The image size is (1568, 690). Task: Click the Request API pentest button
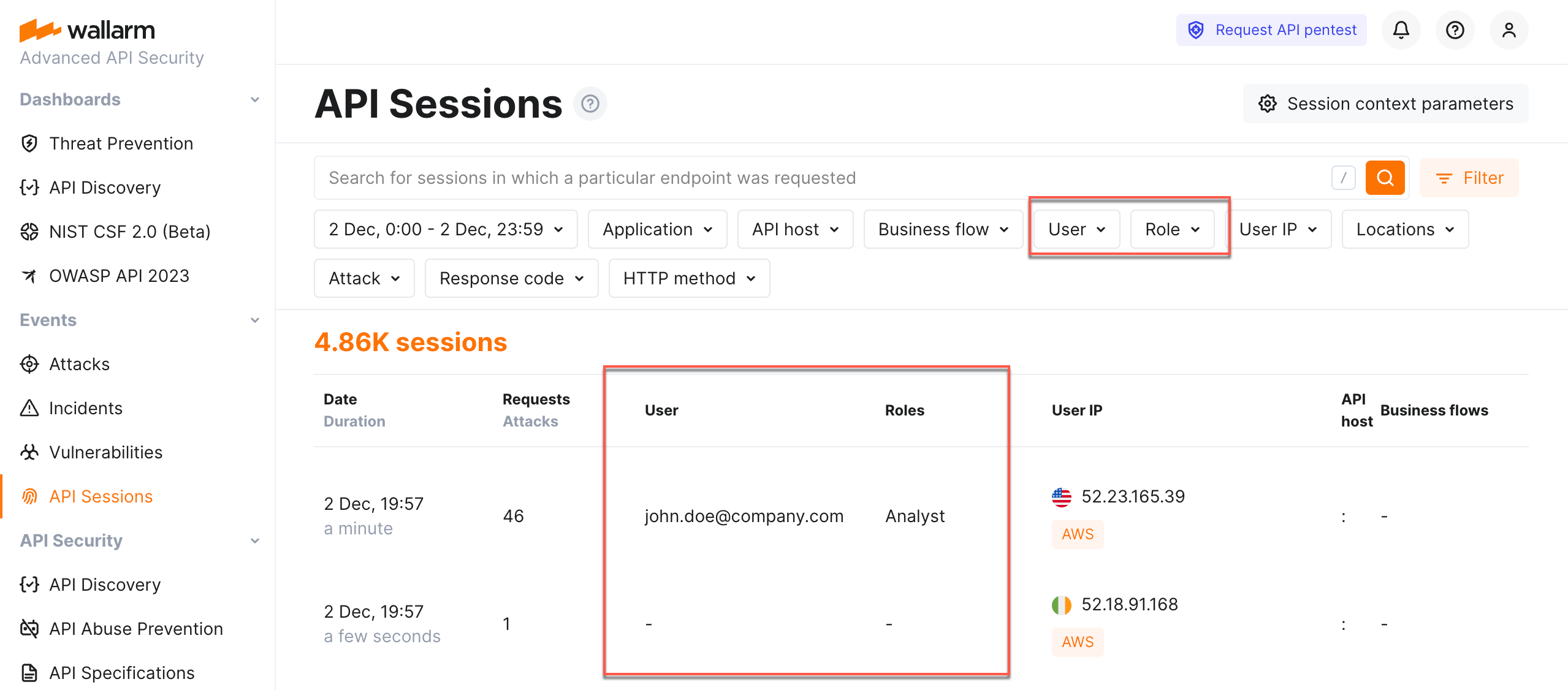click(1271, 29)
